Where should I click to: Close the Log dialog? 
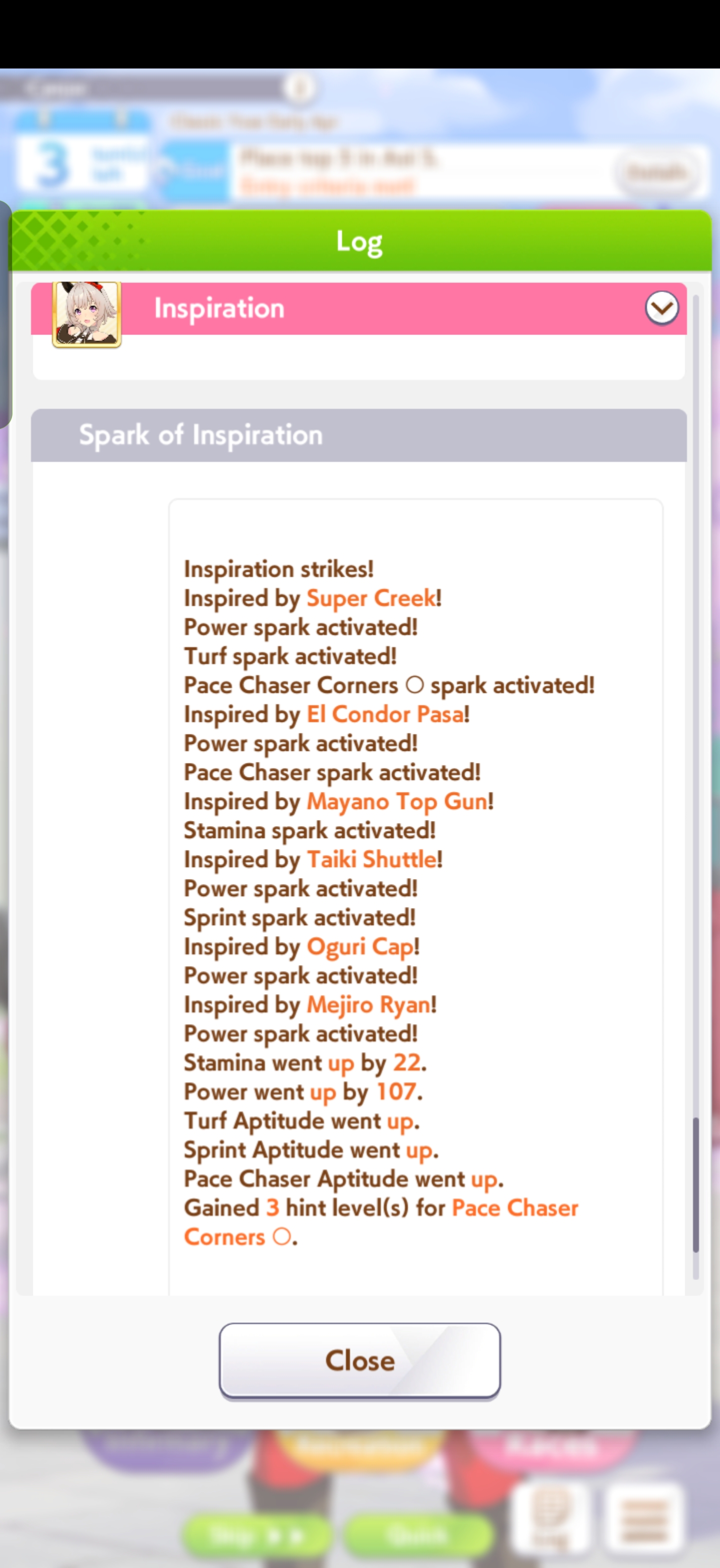pos(359,1360)
